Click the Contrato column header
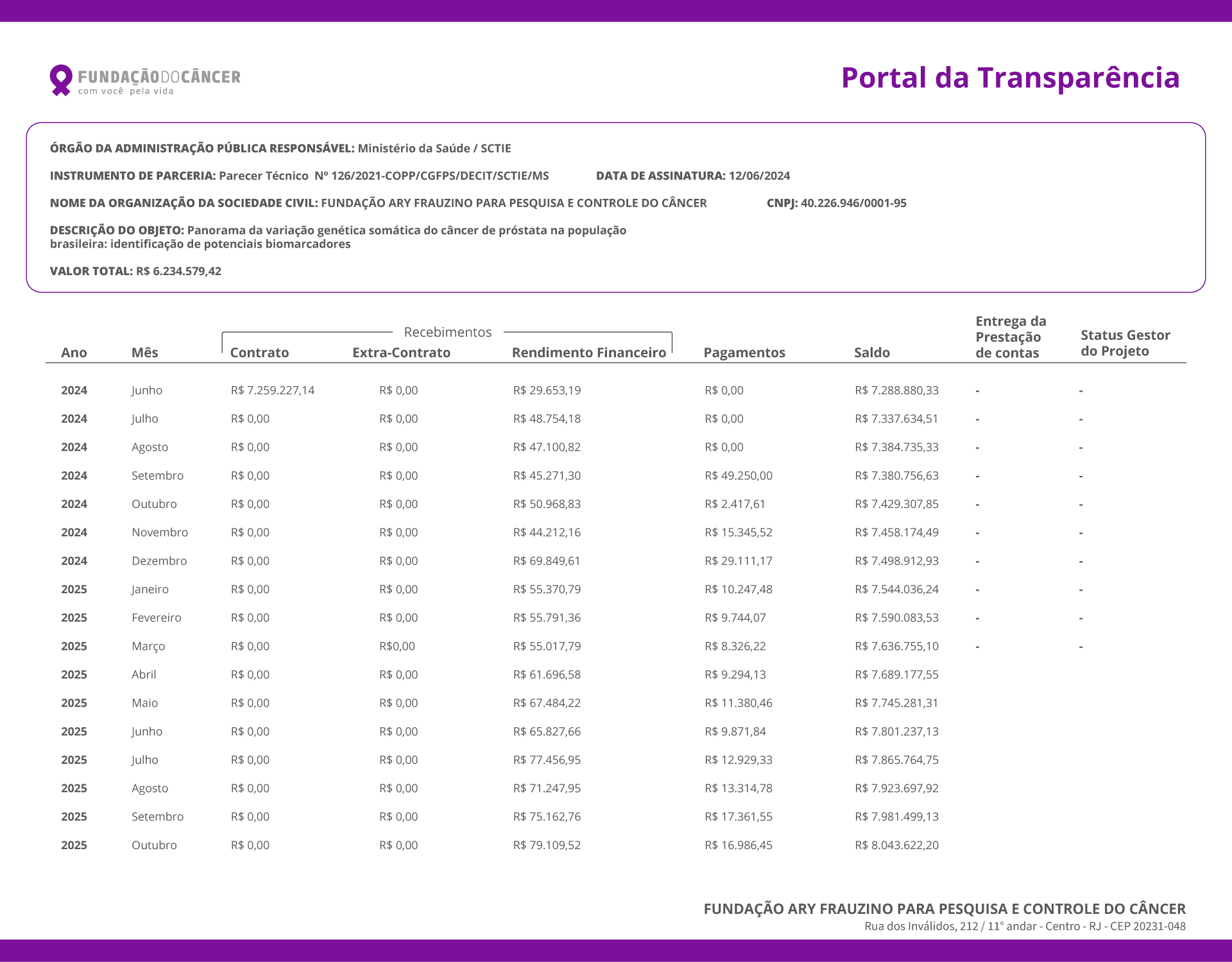1232x962 pixels. coord(259,353)
